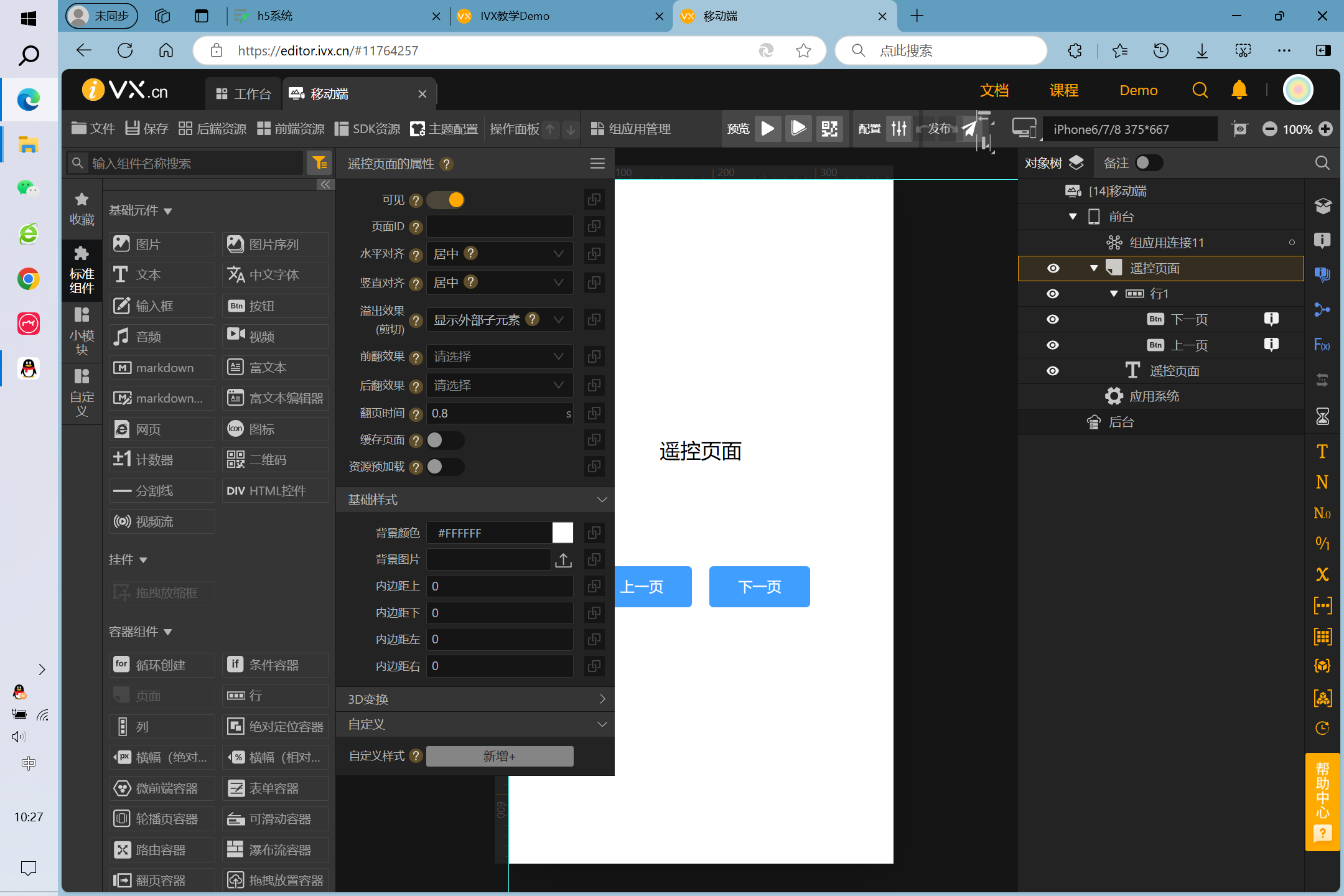Add the 计数器 counter component
Viewport: 1344px width, 896px height.
click(162, 459)
